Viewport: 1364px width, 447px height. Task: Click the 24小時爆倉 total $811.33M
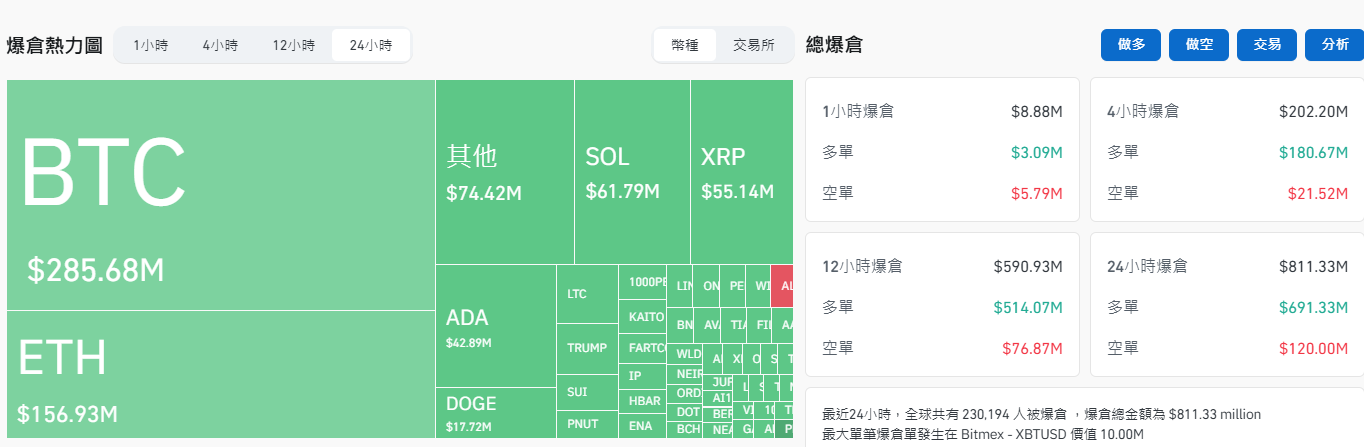coord(1313,267)
